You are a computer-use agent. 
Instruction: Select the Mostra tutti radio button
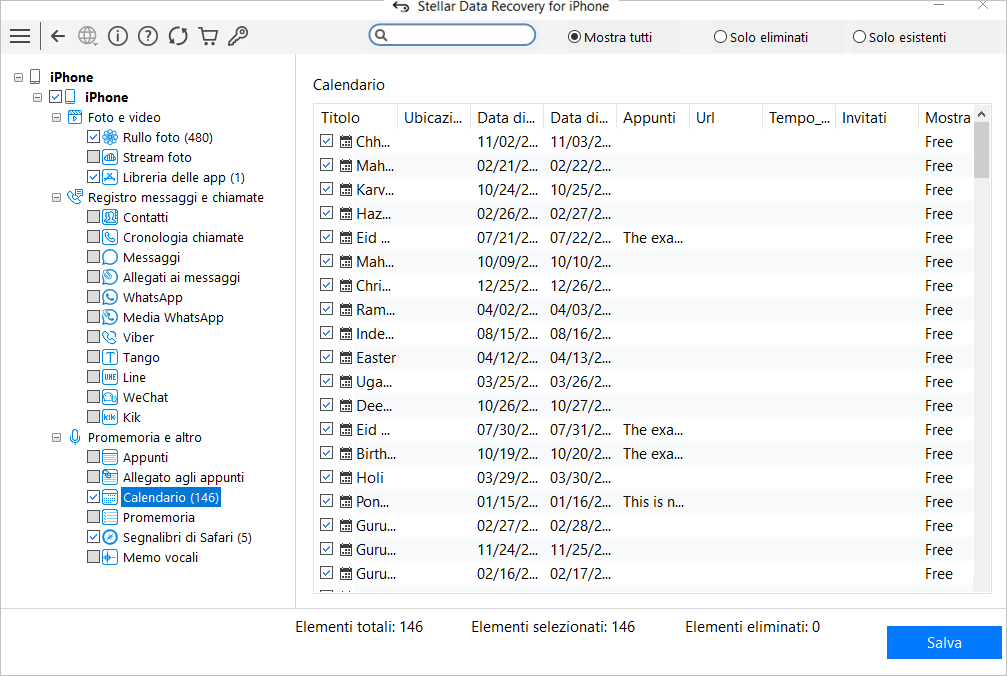tap(574, 37)
